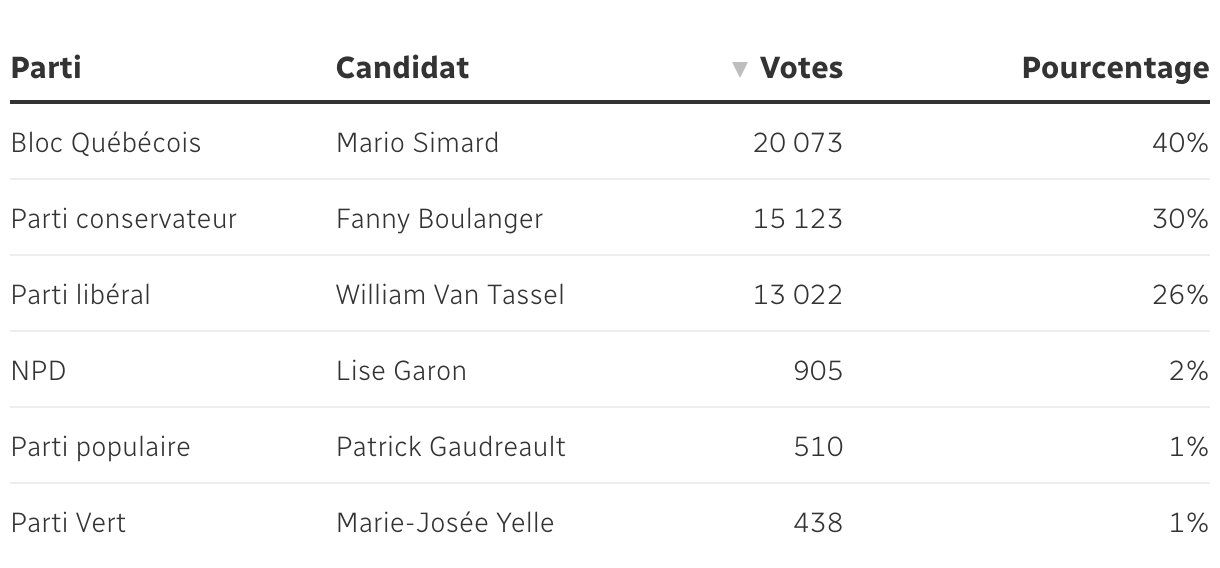Viewport: 1220px width, 568px height.
Task: Sort table by Parti column header
Action: pos(46,68)
